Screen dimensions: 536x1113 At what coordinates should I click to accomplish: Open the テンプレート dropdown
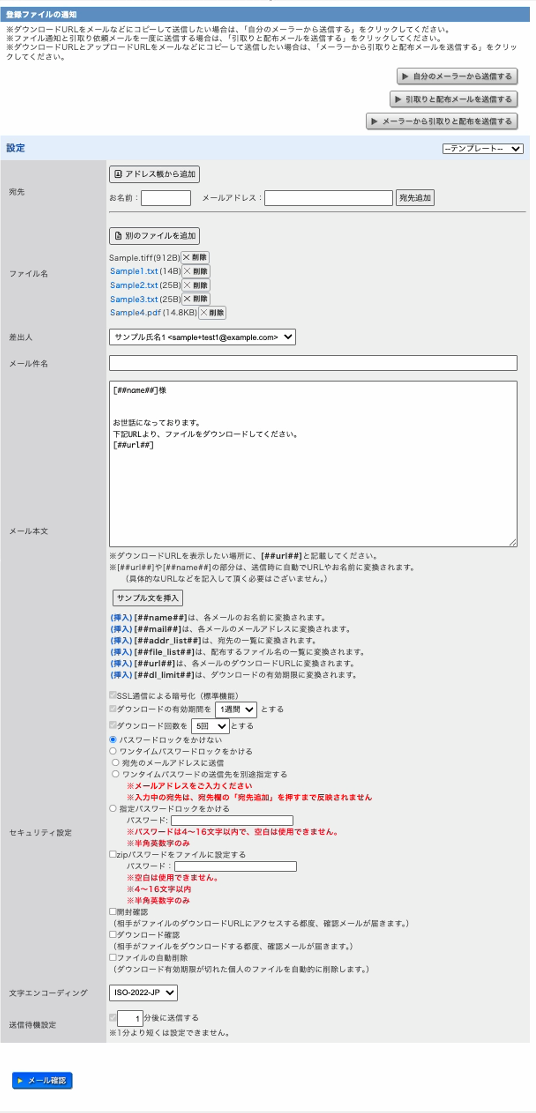click(x=482, y=148)
